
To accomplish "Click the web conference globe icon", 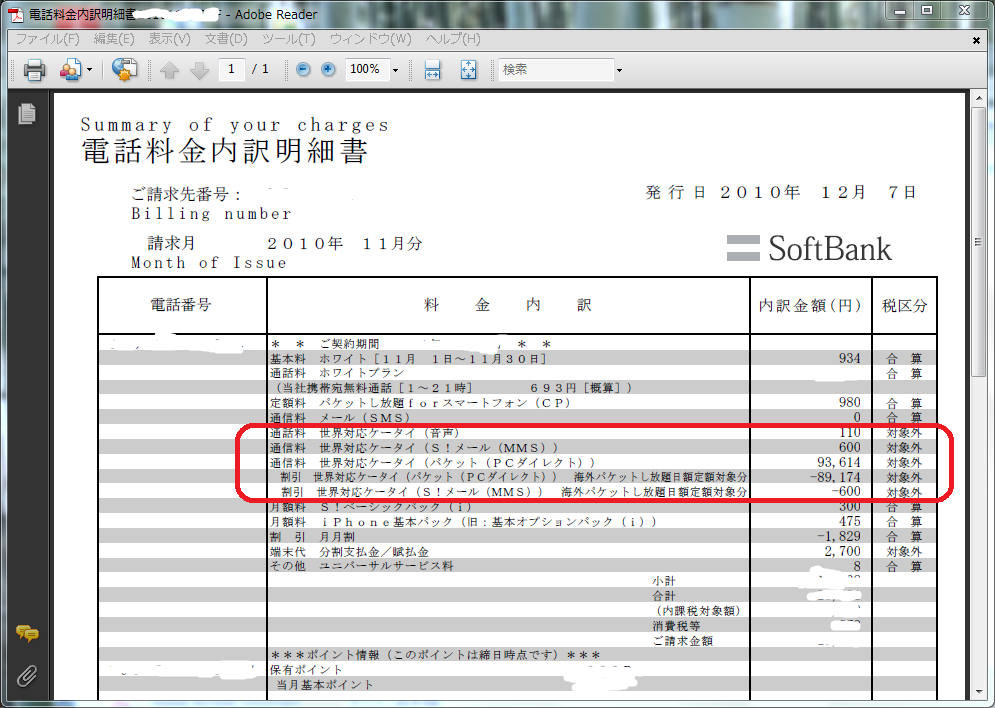I will click(124, 69).
